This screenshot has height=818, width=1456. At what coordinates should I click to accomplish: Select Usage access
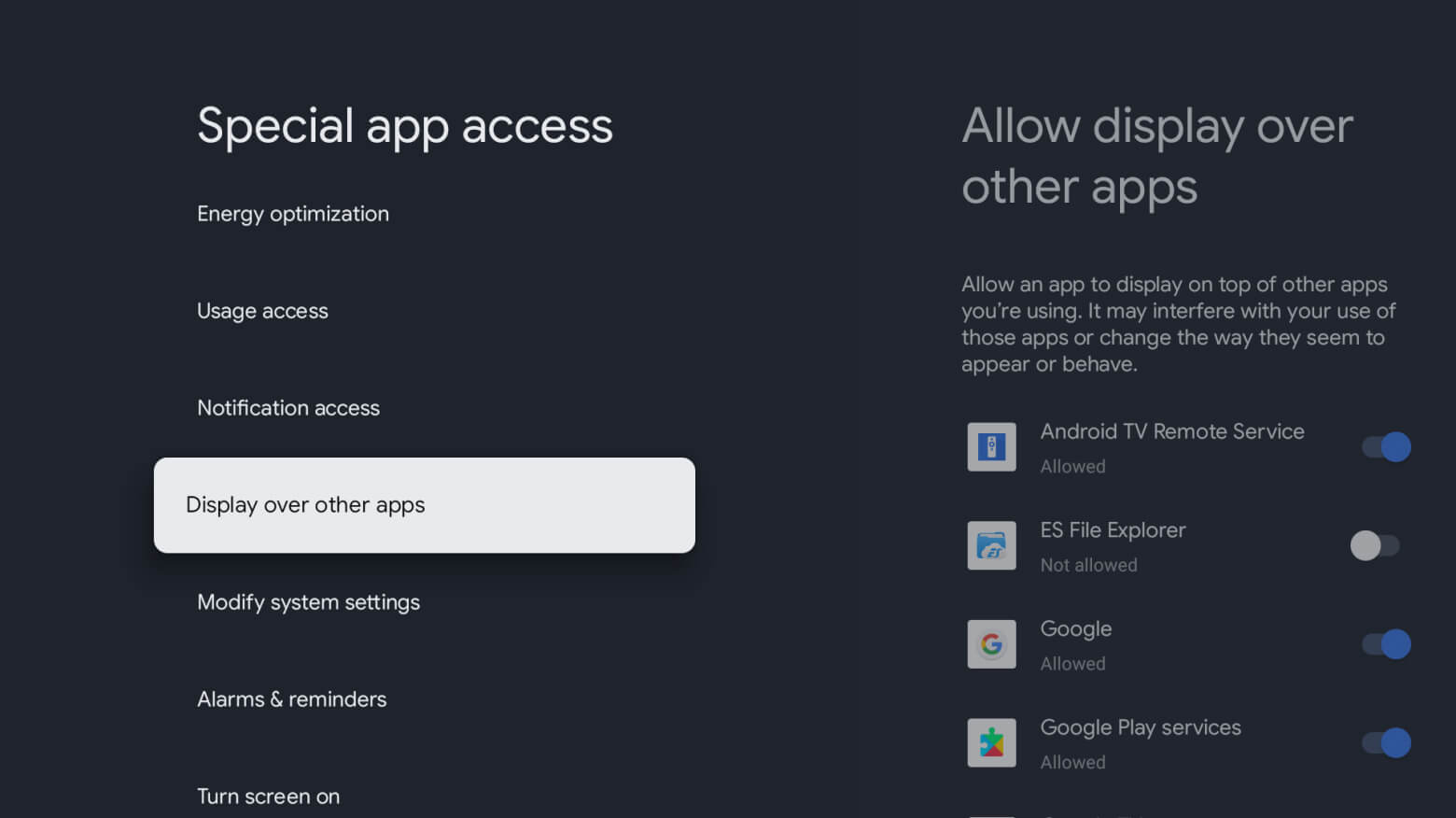point(262,311)
